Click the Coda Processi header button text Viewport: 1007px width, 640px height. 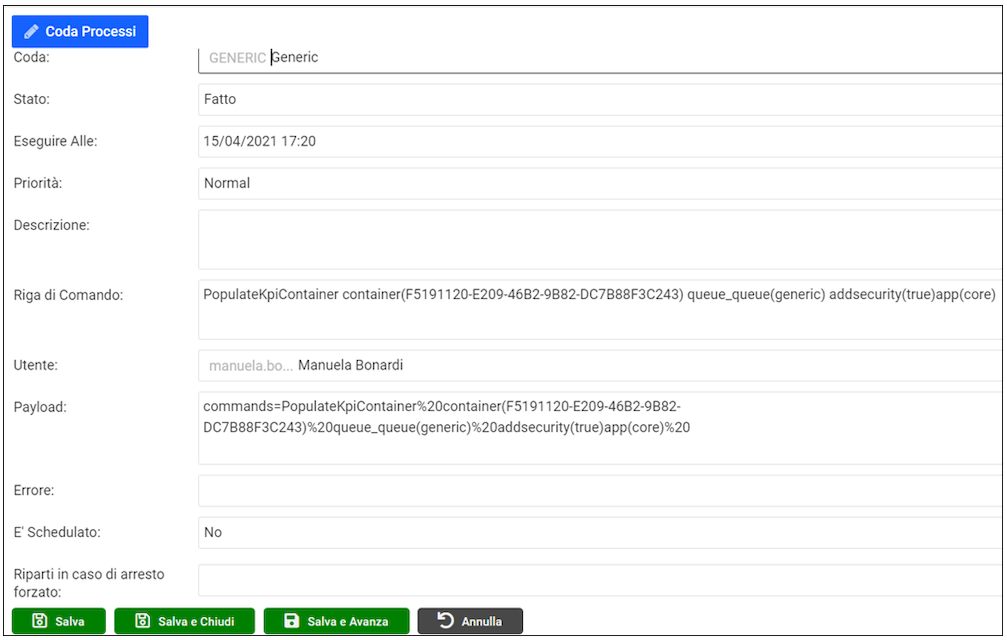tap(90, 32)
